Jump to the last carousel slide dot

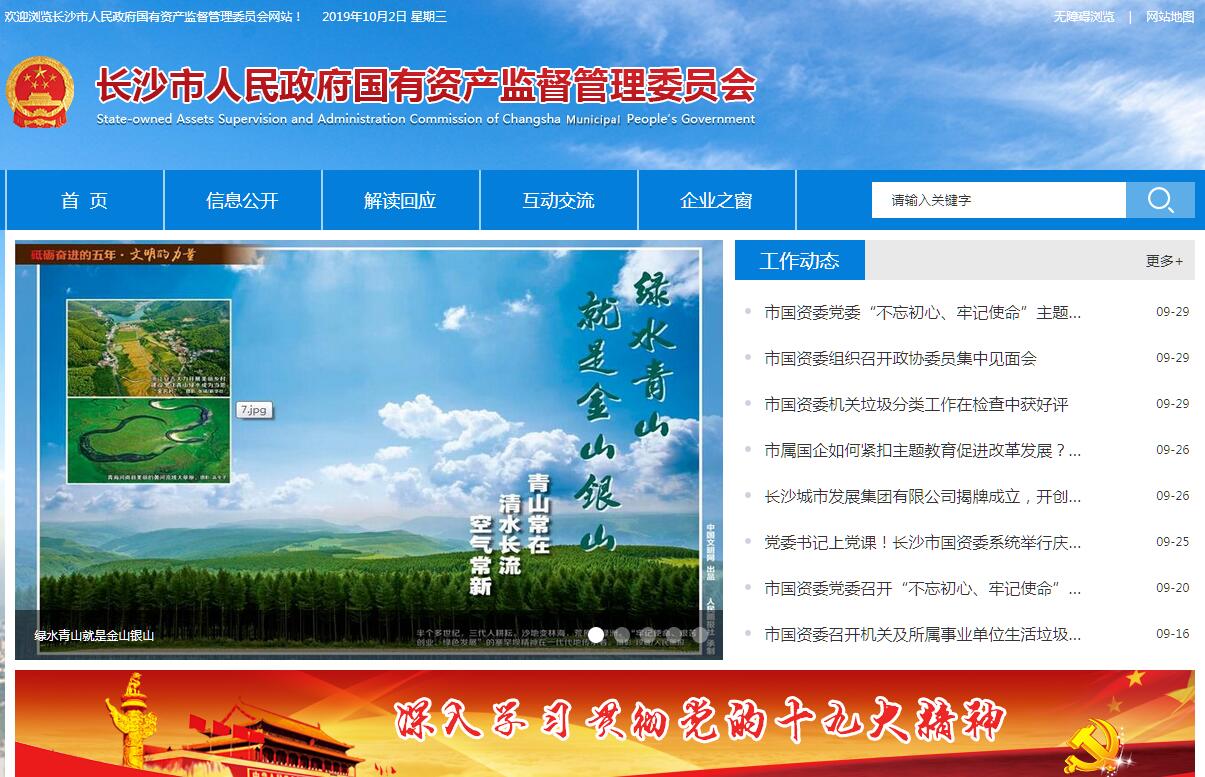[700, 634]
